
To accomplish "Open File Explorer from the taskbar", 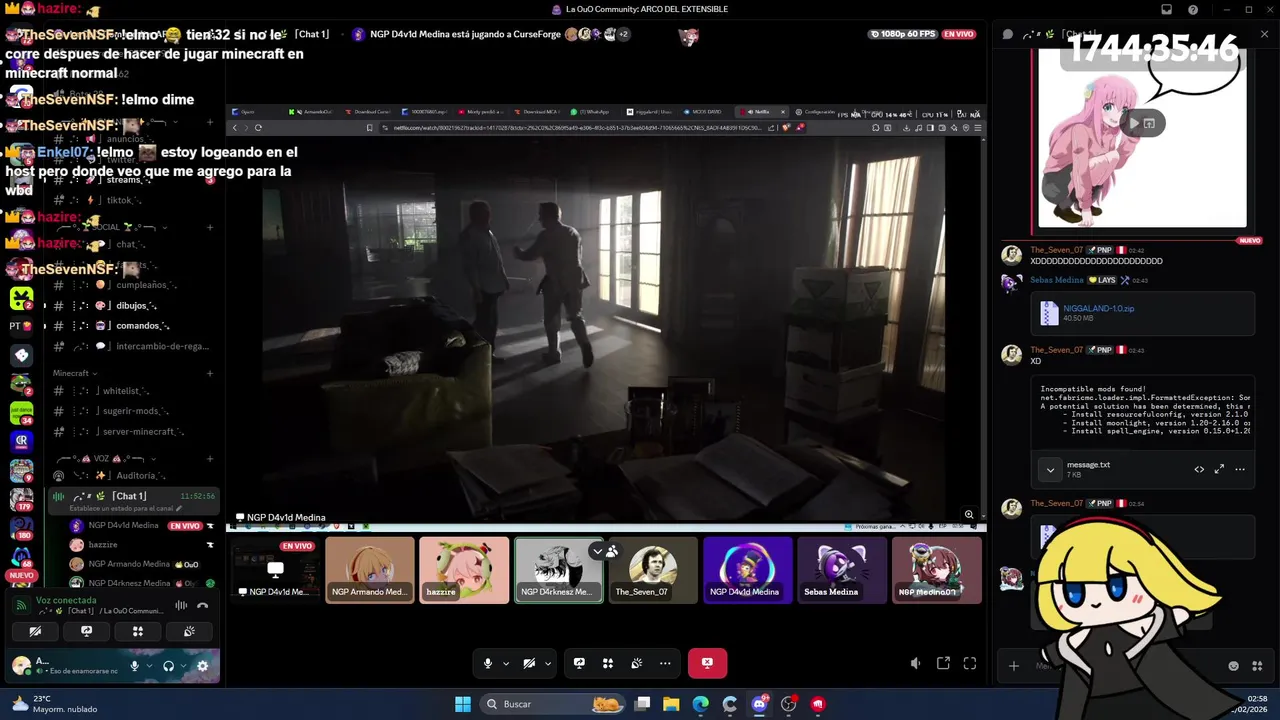I will pos(671,704).
